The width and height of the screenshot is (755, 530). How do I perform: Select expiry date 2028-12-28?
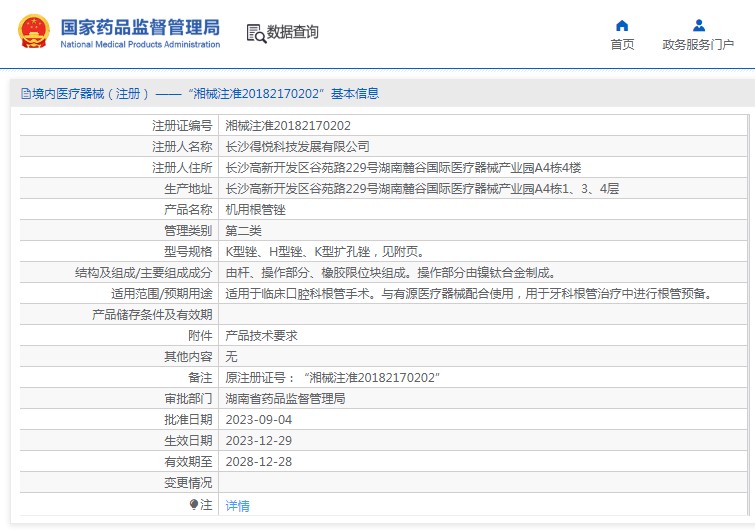[259, 462]
